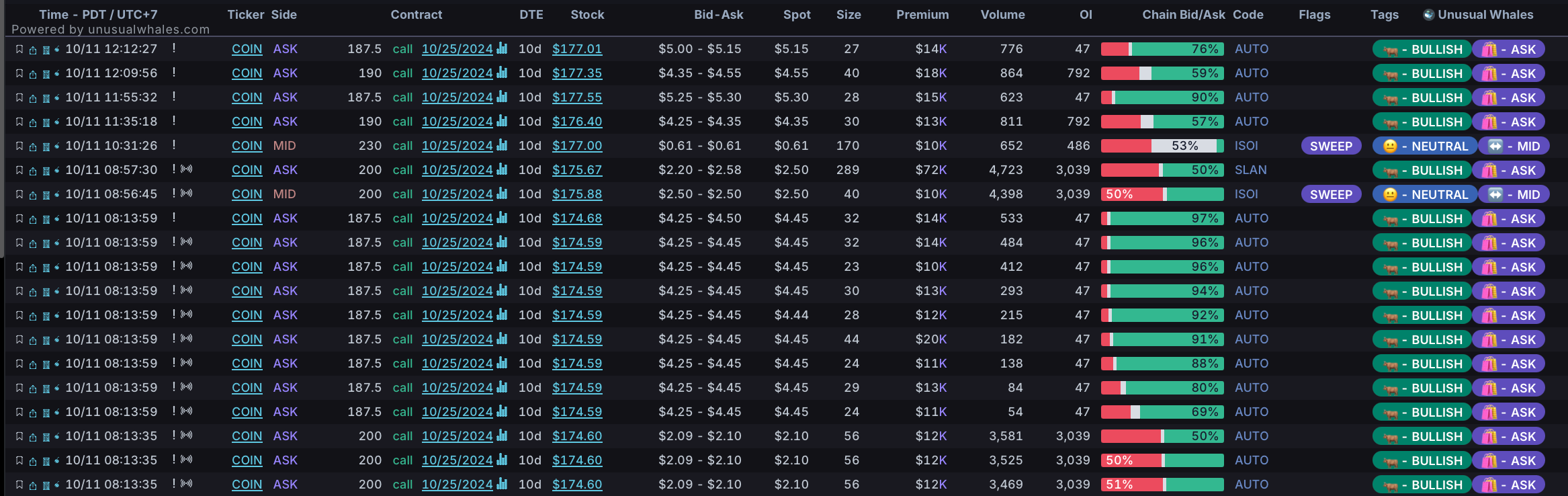Open stock price link $174.68
The width and height of the screenshot is (1568, 496).
[577, 218]
